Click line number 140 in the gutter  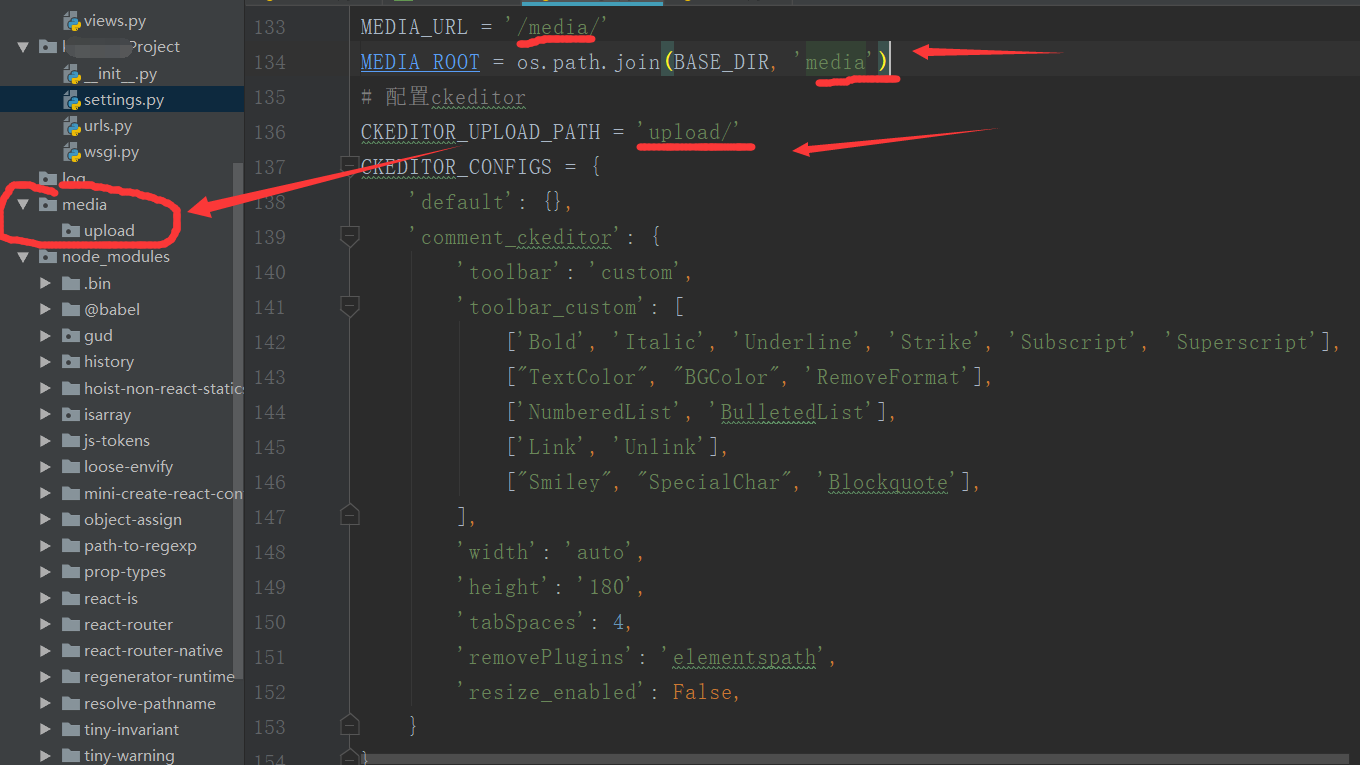(269, 272)
